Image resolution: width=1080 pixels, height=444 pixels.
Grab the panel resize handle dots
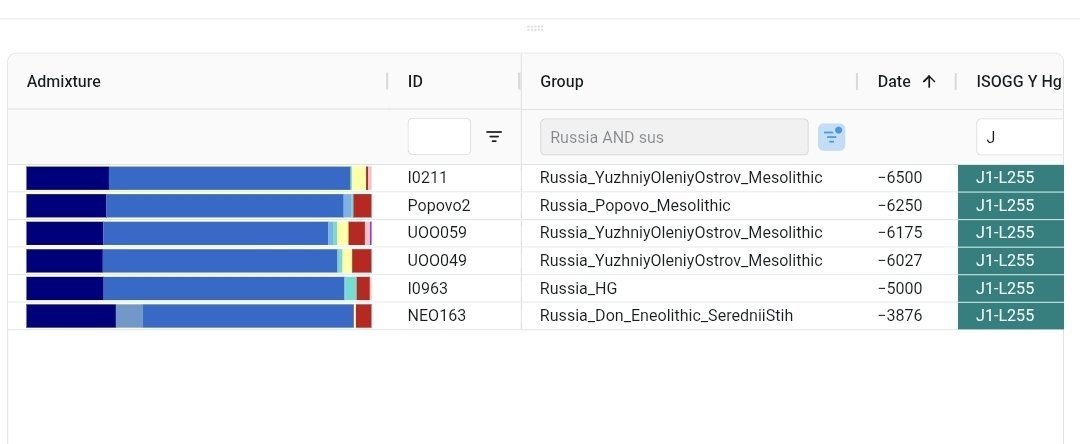[535, 28]
